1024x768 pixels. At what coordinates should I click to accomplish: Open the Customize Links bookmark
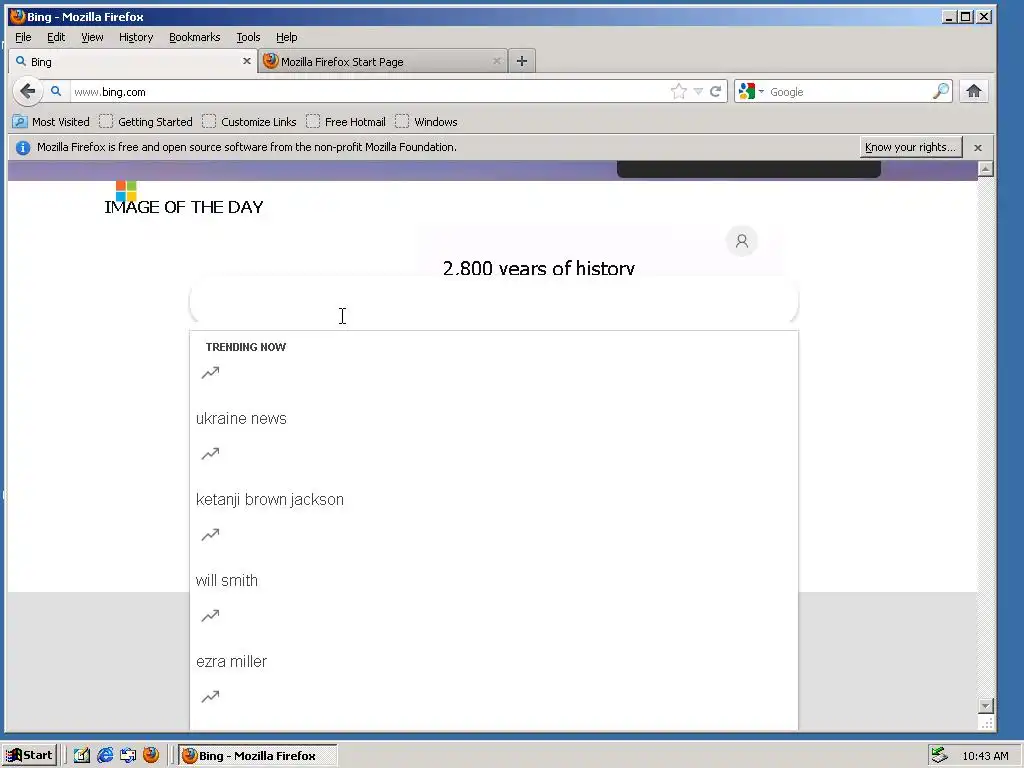pos(249,121)
